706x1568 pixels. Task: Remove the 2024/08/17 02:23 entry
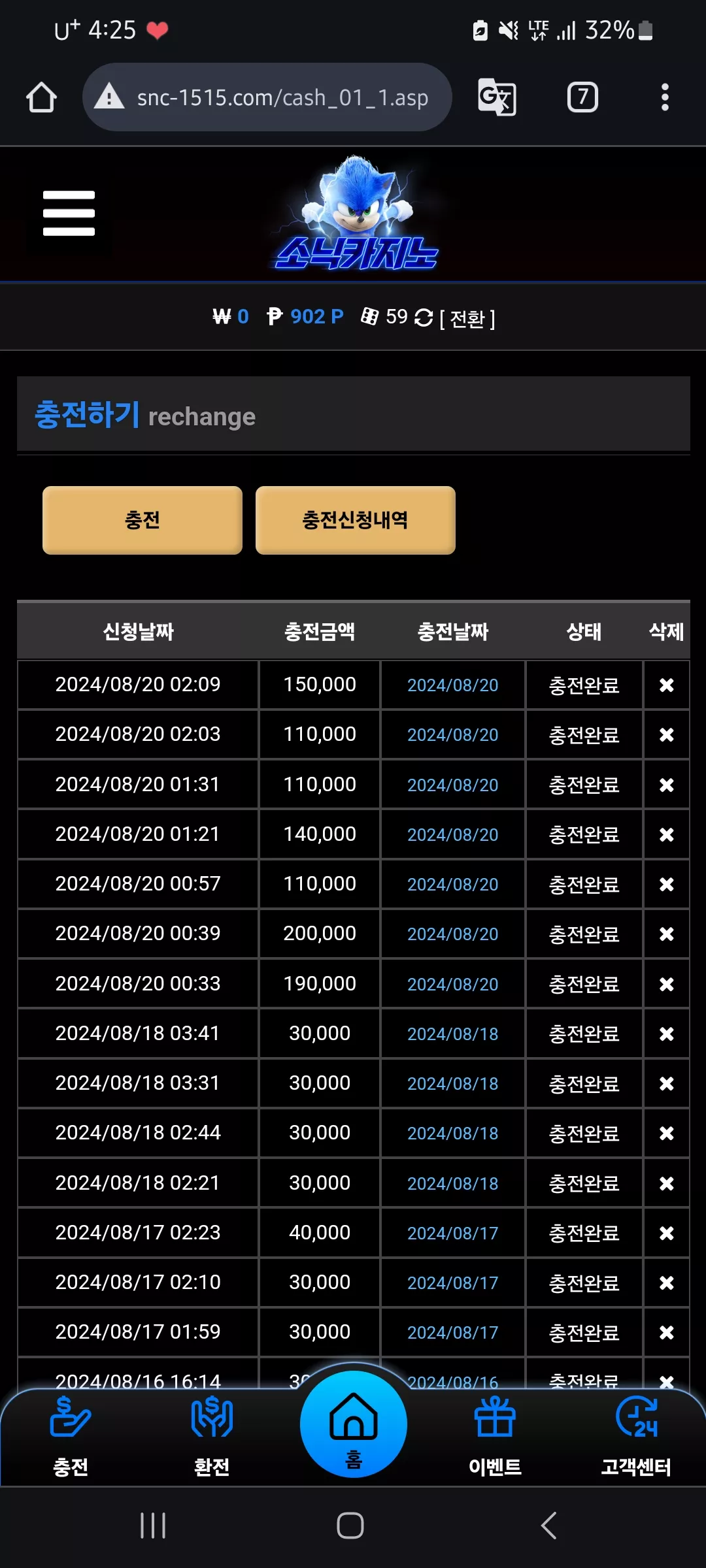click(667, 1233)
